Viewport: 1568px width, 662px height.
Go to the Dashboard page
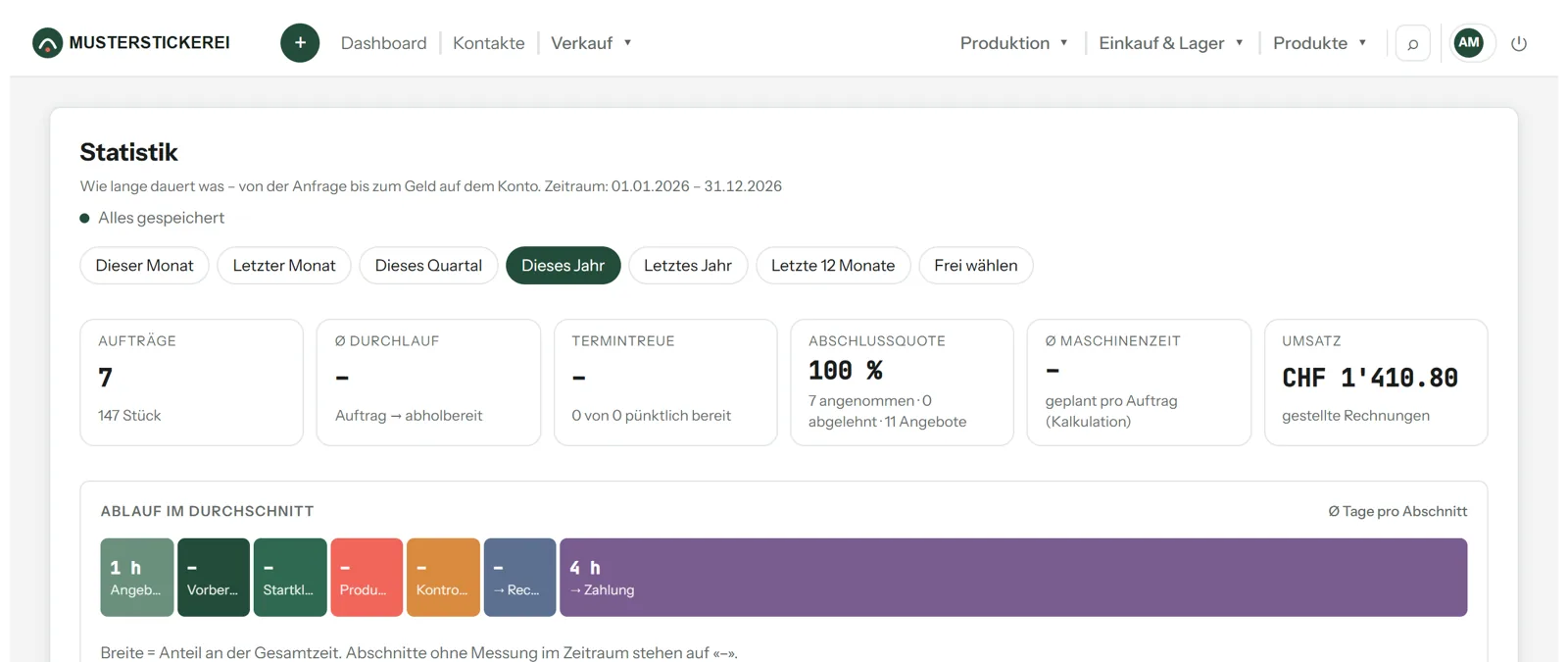click(x=384, y=43)
